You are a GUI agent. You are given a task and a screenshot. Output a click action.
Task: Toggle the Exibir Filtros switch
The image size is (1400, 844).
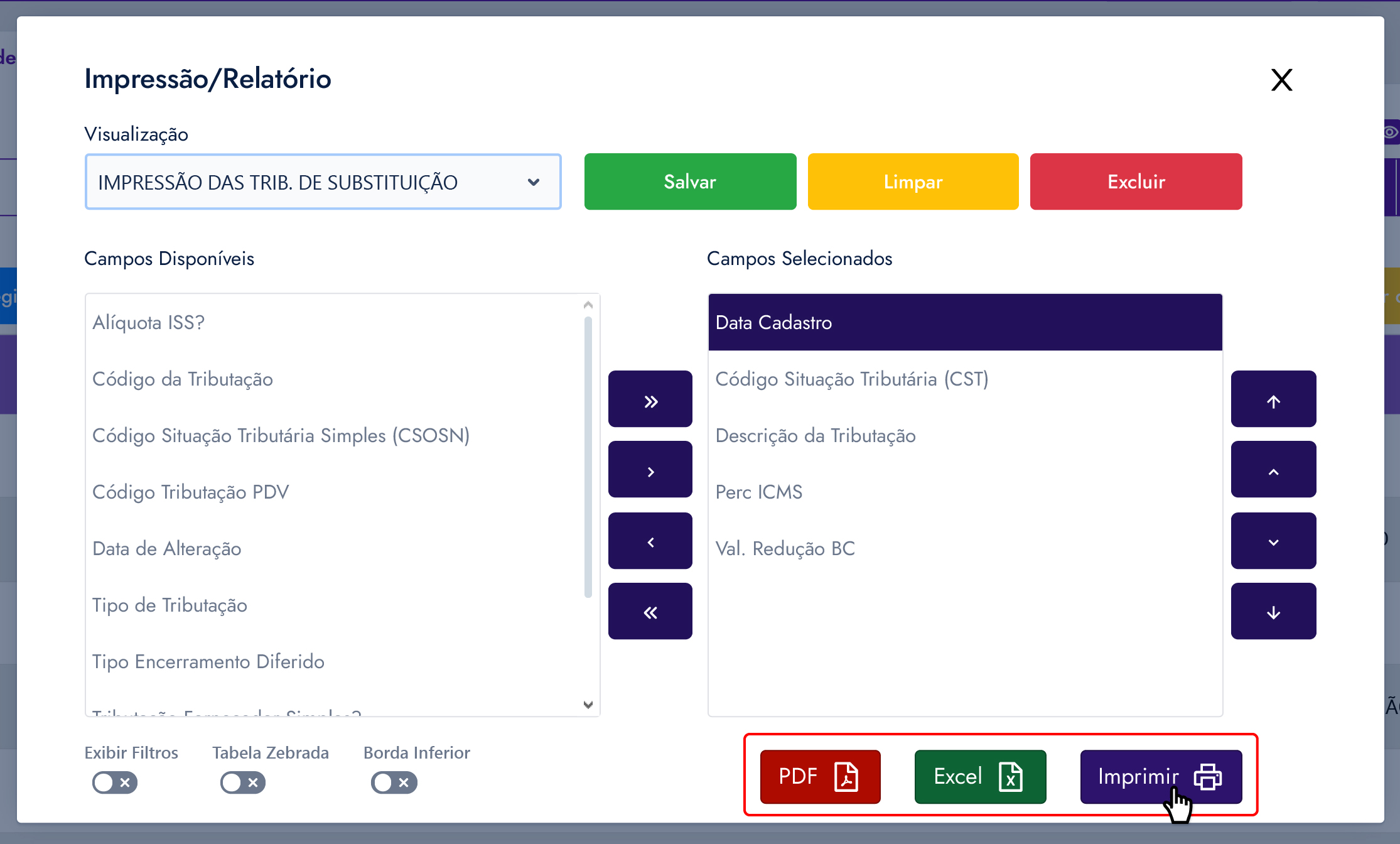click(114, 782)
